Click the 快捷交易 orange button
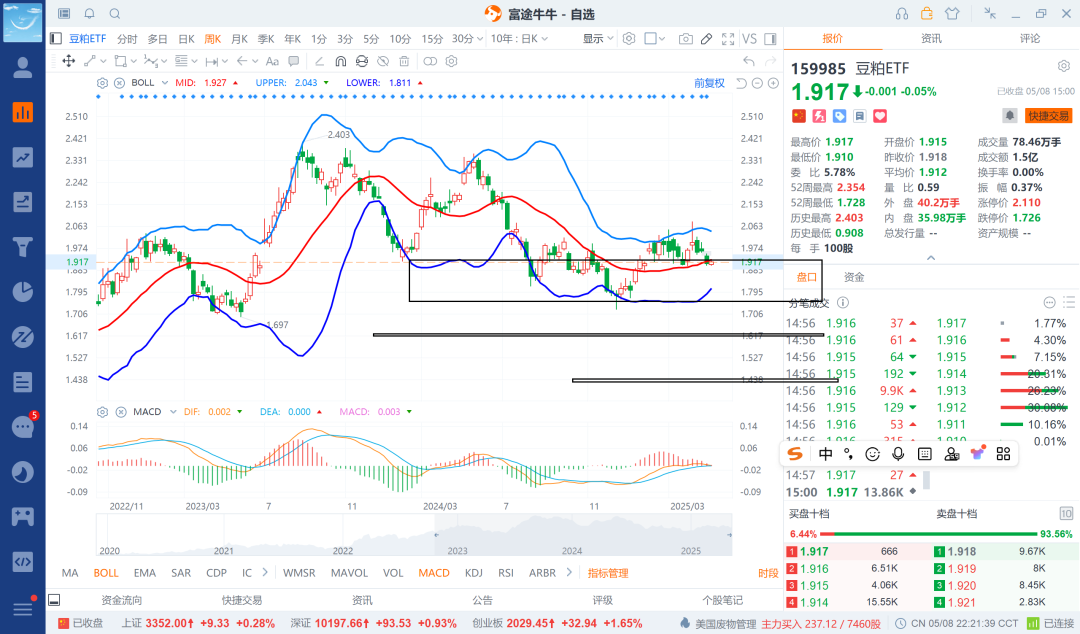Viewport: 1080px width, 634px height. pos(1048,116)
